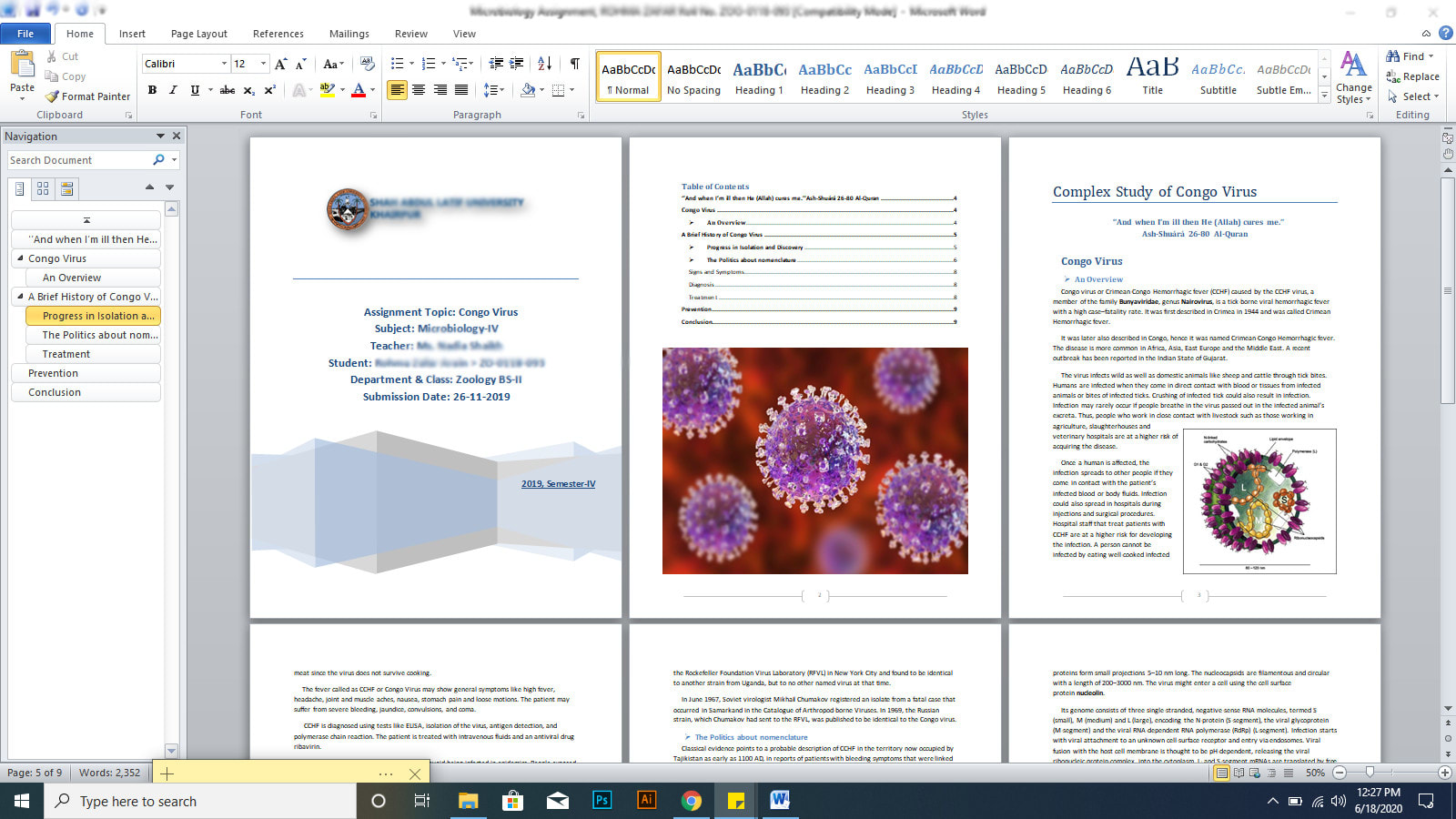
Task: Click the zoom slider handle
Action: pos(1370,773)
